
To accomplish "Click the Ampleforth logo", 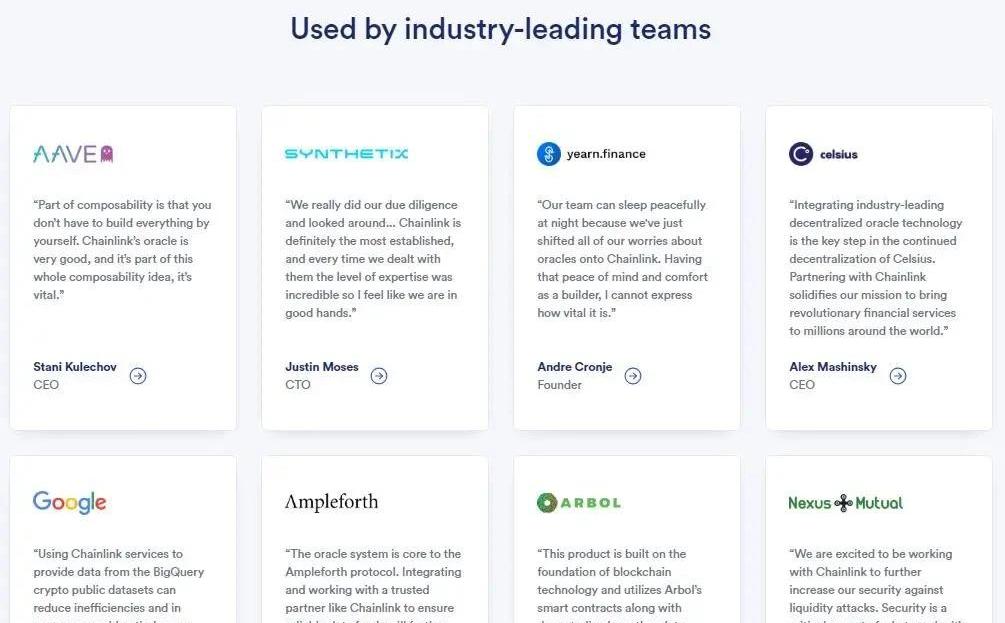I will [x=331, y=502].
